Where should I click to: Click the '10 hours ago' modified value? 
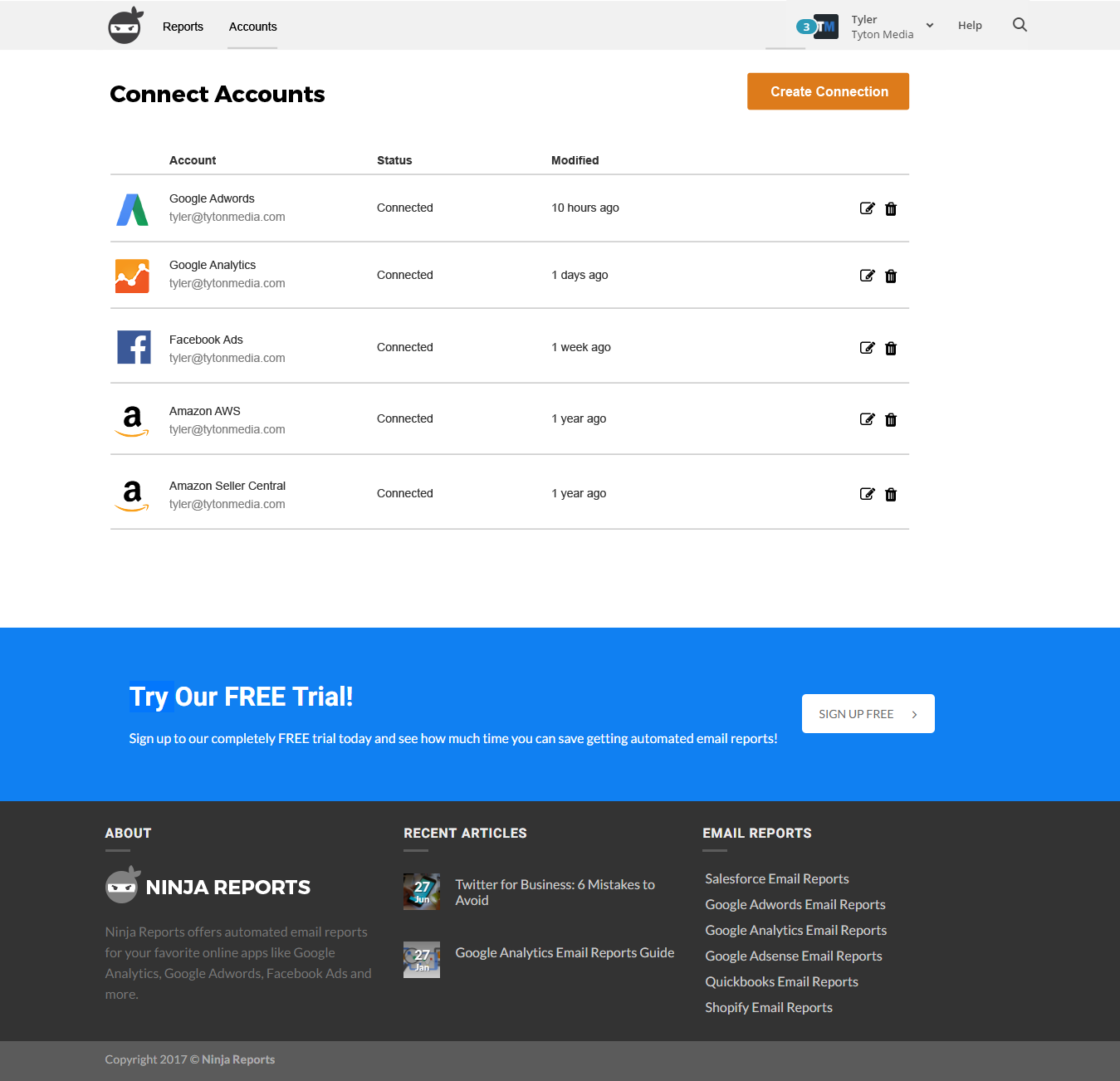pos(585,208)
